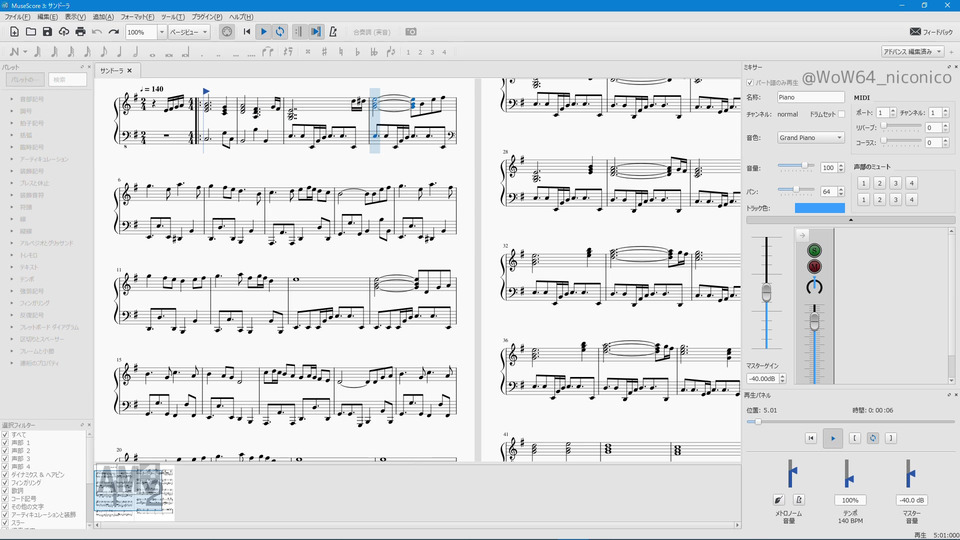Image resolution: width=960 pixels, height=540 pixels.
Task: Click the フィードバック button
Action: coord(931,32)
